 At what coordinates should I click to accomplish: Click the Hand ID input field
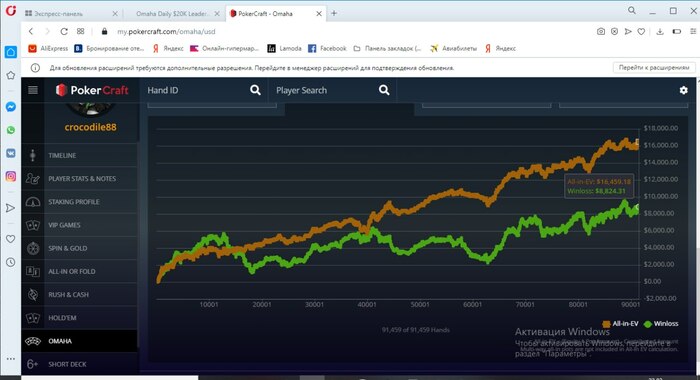[196, 90]
